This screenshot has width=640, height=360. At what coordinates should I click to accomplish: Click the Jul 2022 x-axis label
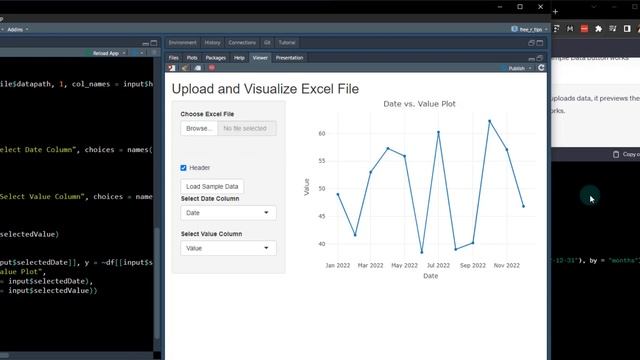point(438,265)
